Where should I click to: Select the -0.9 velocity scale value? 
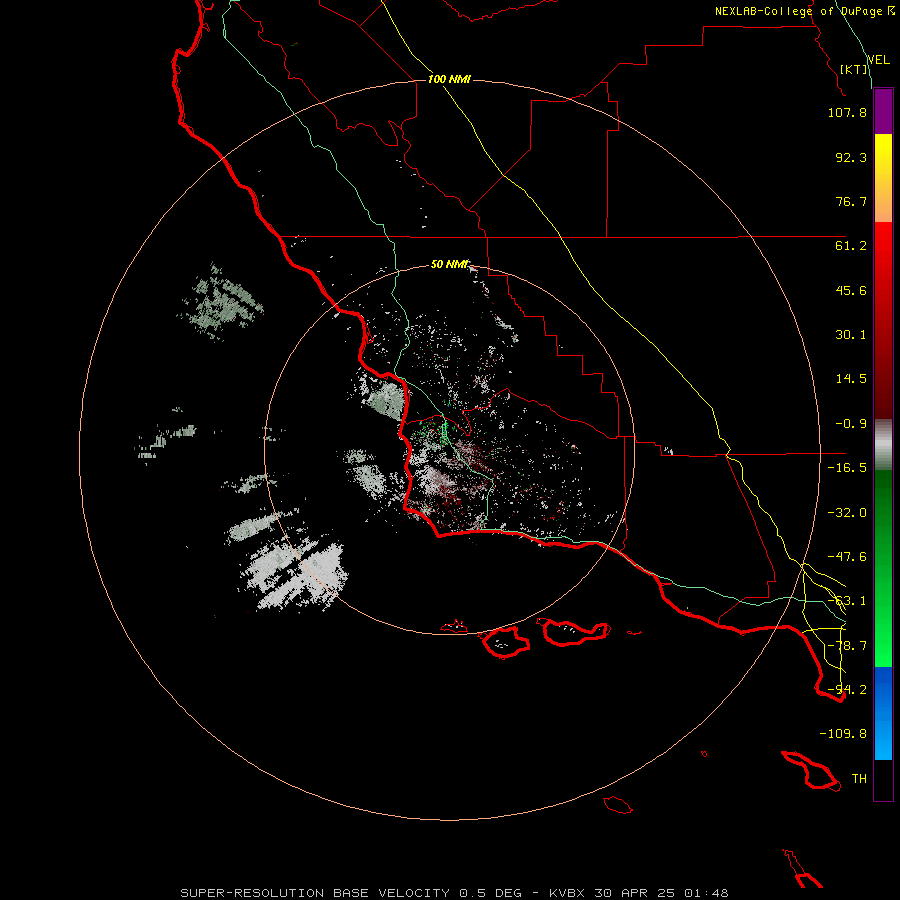[x=851, y=424]
